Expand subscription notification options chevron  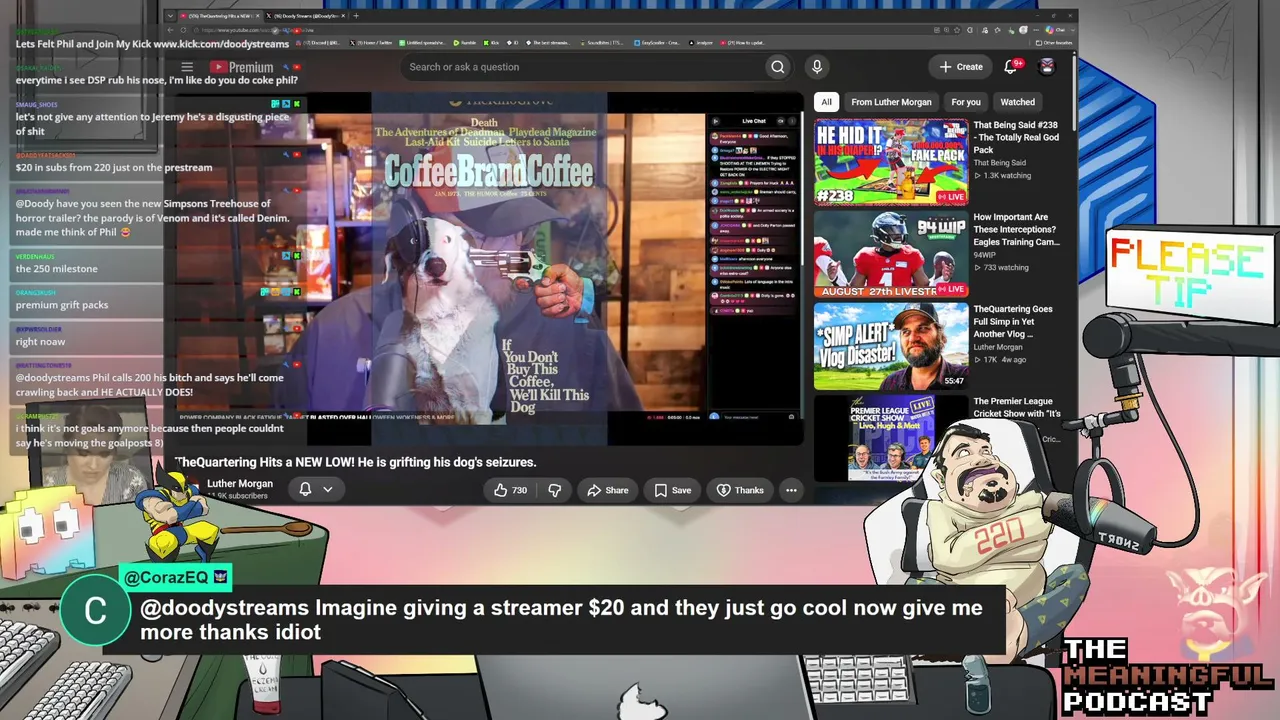coord(327,489)
